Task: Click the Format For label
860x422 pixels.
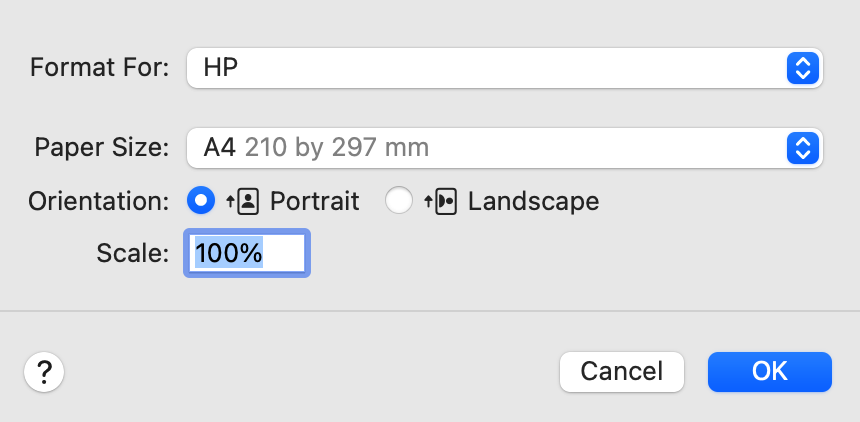Action: [100, 68]
